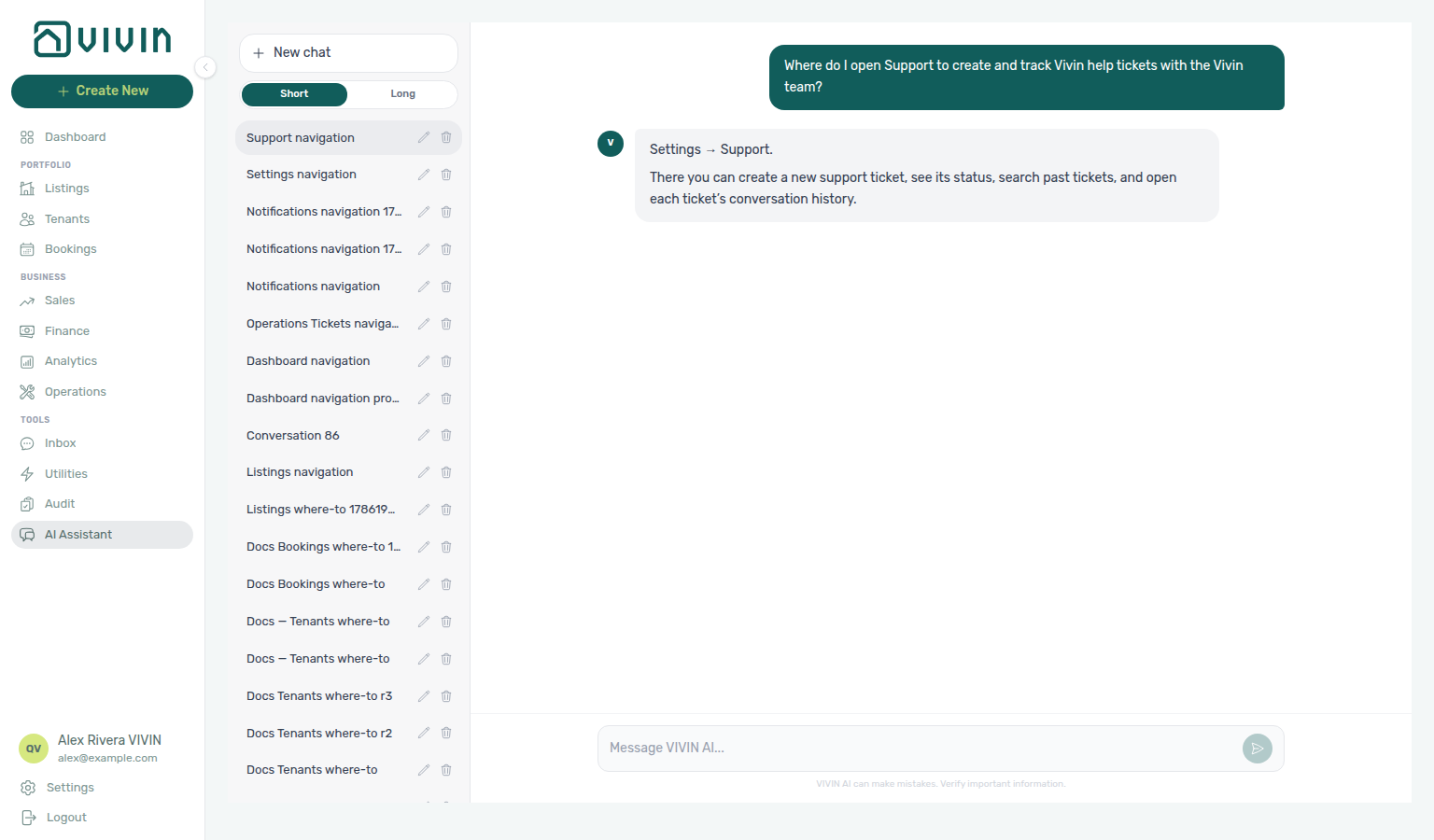Open the Dashboard page
The image size is (1434, 840).
tap(102, 137)
